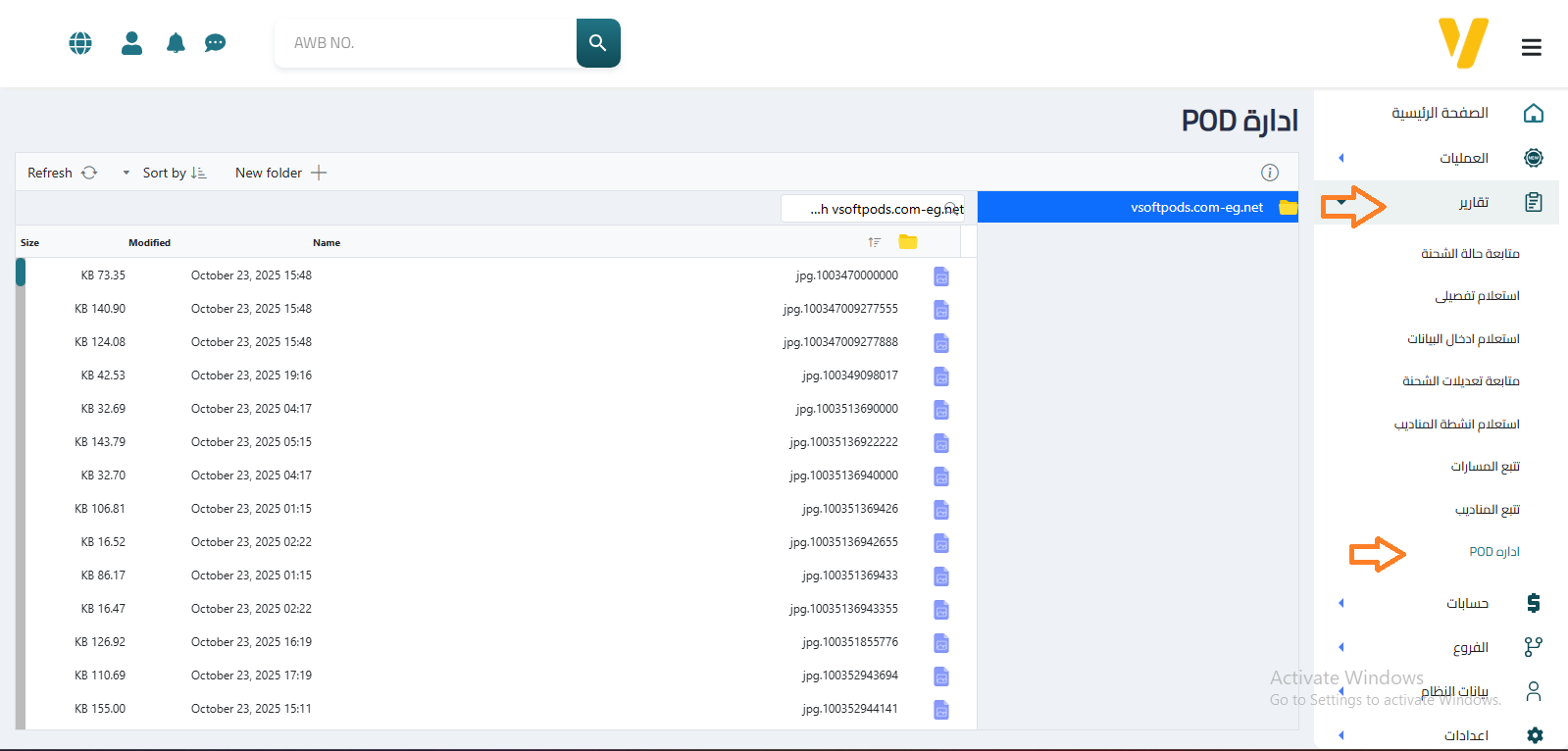Click the reports clipboard icon
The image size is (1568, 751).
pyautogui.click(x=1534, y=202)
